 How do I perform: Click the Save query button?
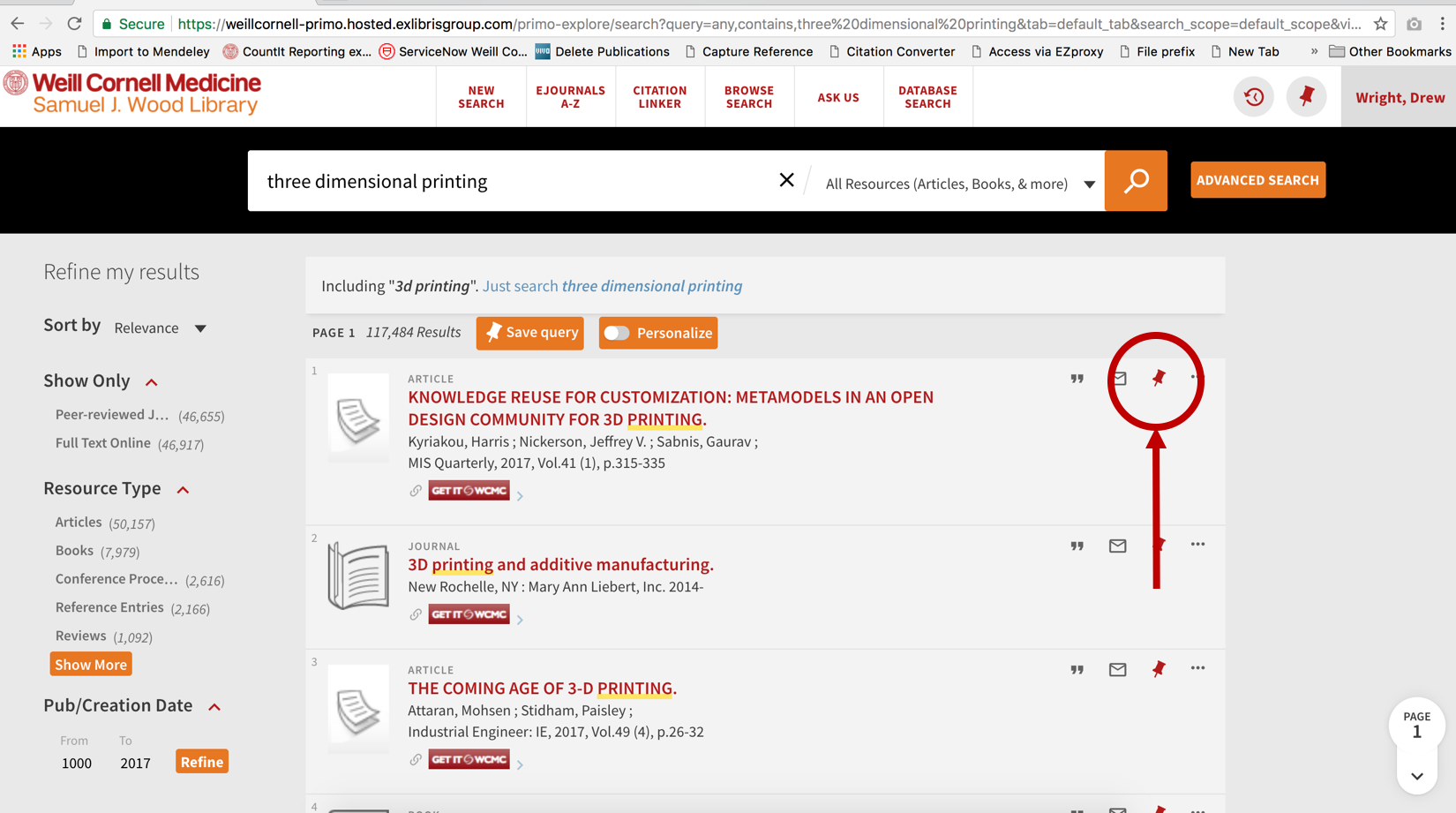coord(529,333)
